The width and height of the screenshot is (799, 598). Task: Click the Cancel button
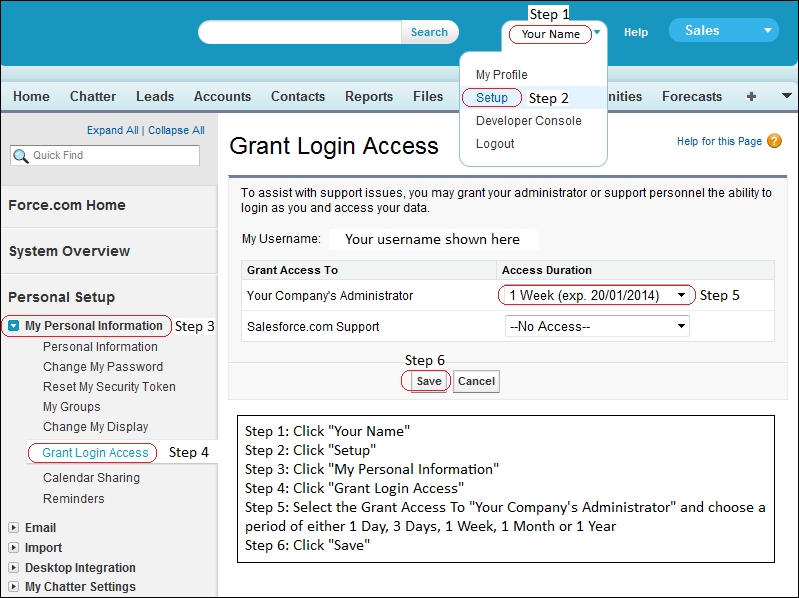point(476,382)
